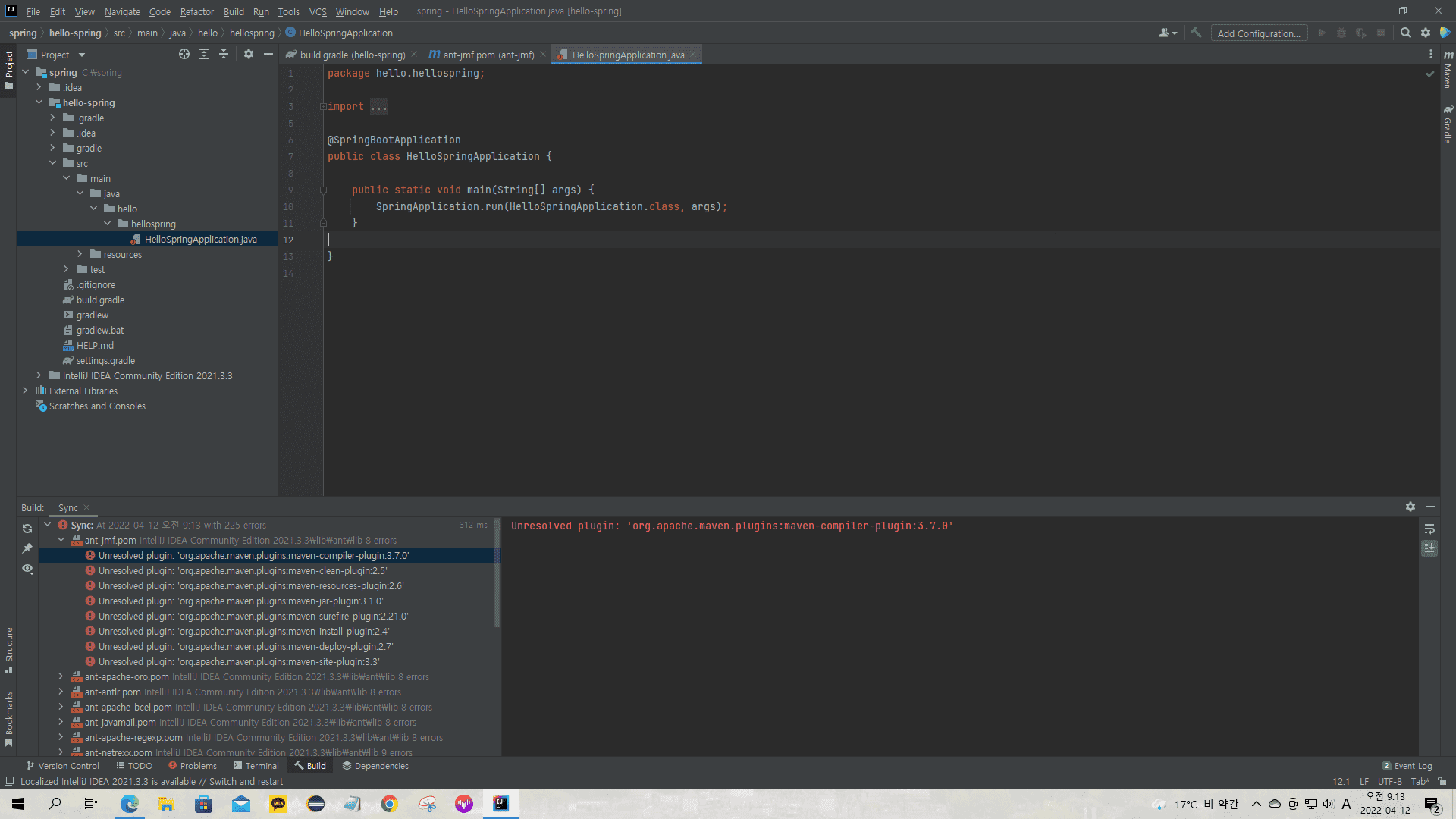Toggle the Build view eye filter

tap(27, 568)
